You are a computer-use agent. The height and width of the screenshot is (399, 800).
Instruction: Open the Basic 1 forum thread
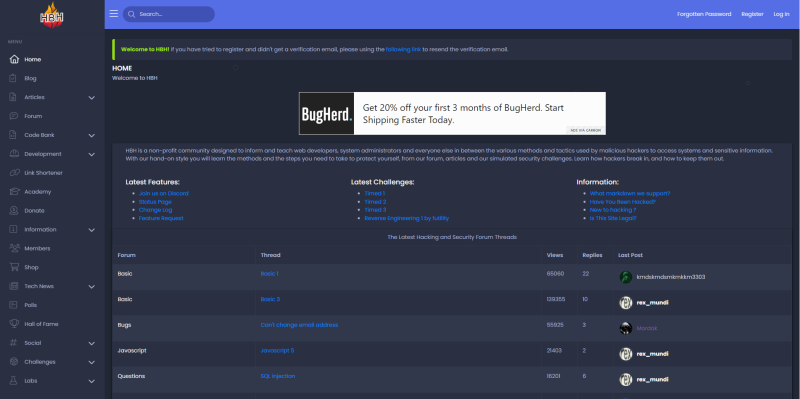tap(269, 273)
